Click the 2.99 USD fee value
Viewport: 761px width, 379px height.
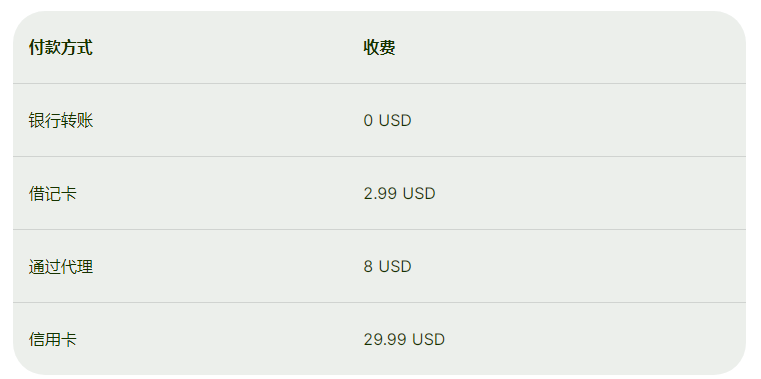coord(399,194)
